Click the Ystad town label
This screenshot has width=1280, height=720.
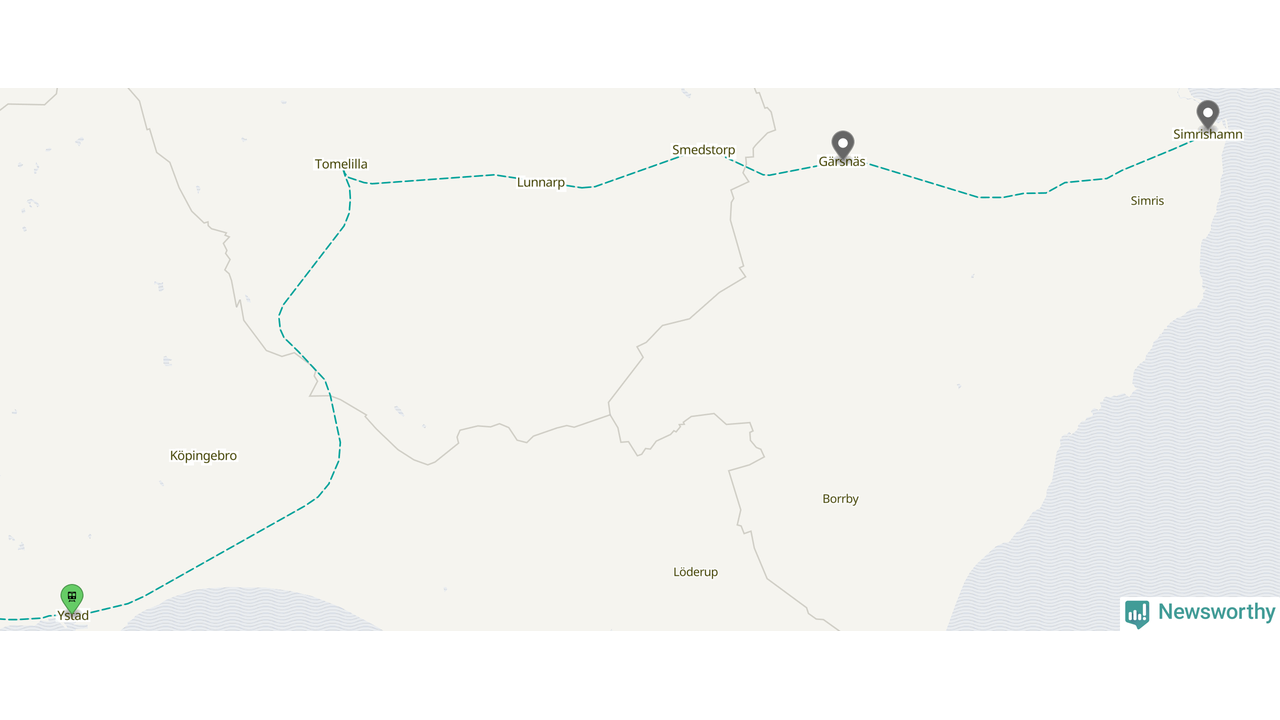73,616
